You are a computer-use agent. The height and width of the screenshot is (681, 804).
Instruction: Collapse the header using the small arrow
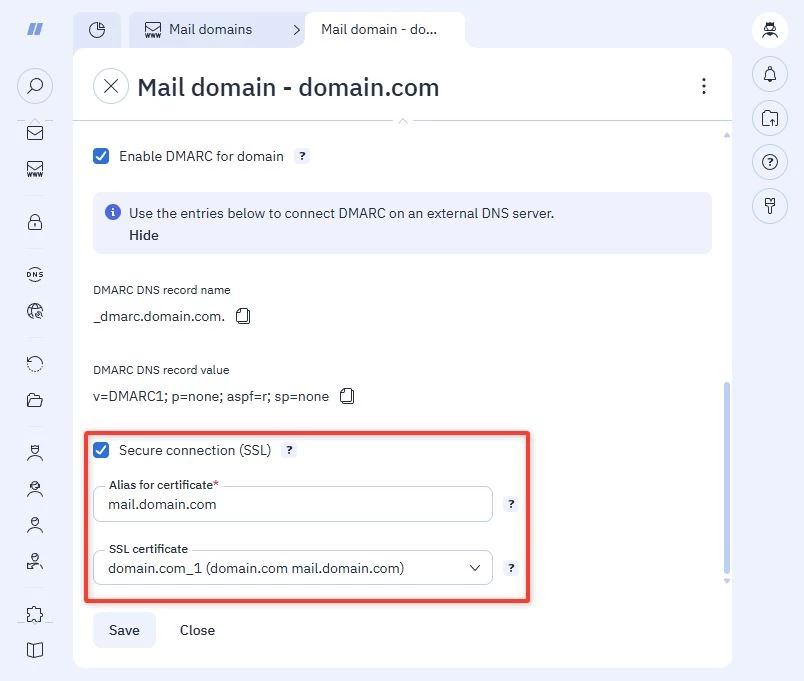coord(403,121)
